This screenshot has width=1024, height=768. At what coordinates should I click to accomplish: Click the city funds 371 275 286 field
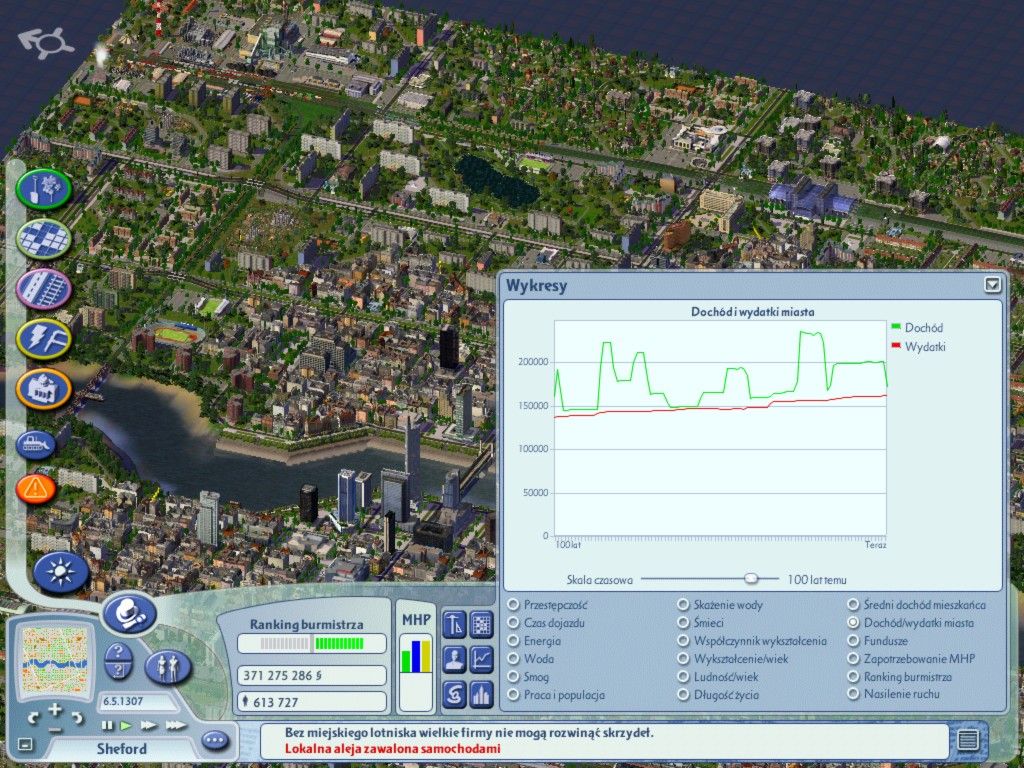tap(312, 675)
